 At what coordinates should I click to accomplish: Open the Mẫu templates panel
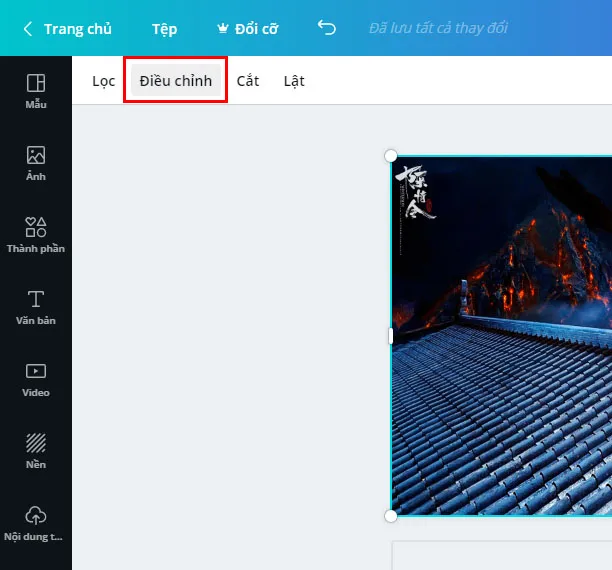pos(36,91)
